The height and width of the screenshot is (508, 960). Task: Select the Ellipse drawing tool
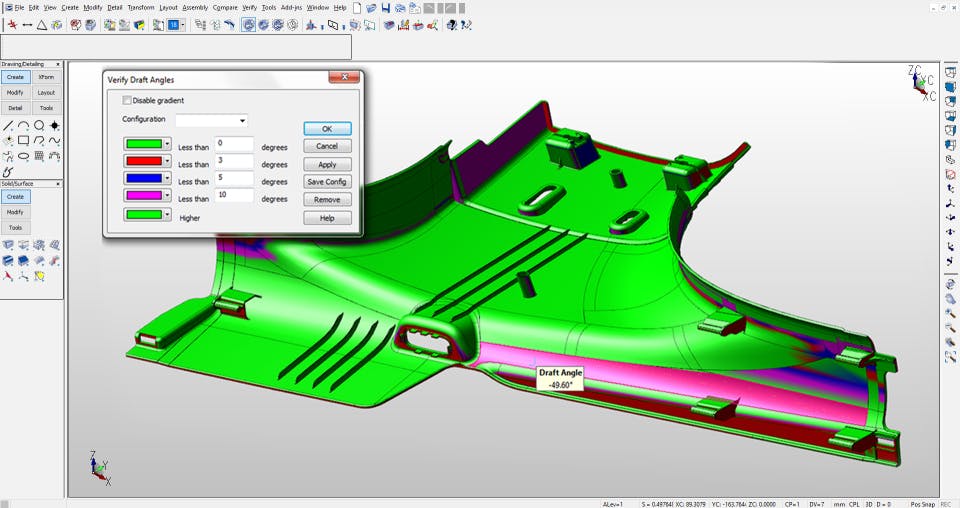click(23, 155)
